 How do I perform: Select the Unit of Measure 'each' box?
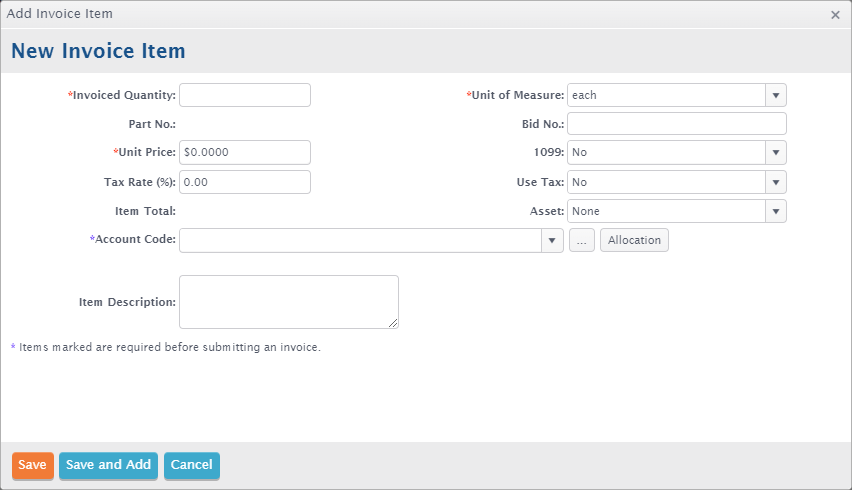[x=667, y=95]
